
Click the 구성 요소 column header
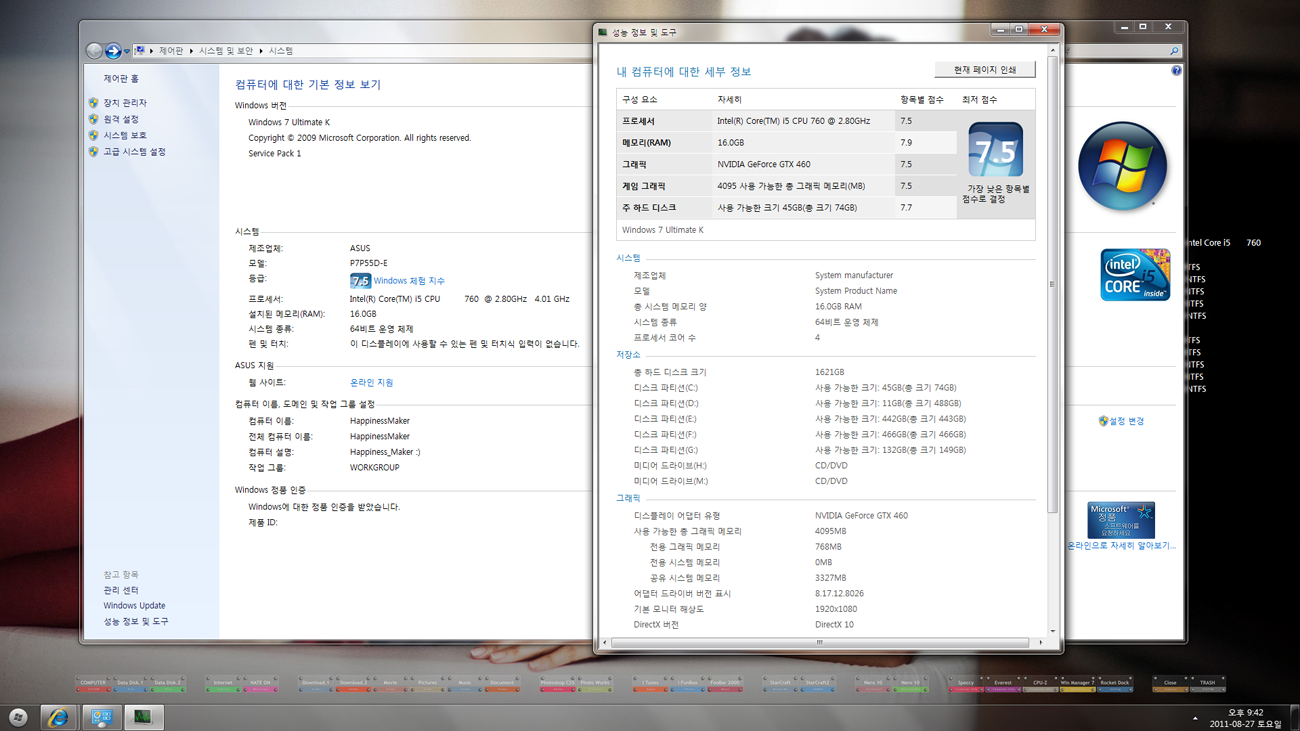click(x=640, y=100)
